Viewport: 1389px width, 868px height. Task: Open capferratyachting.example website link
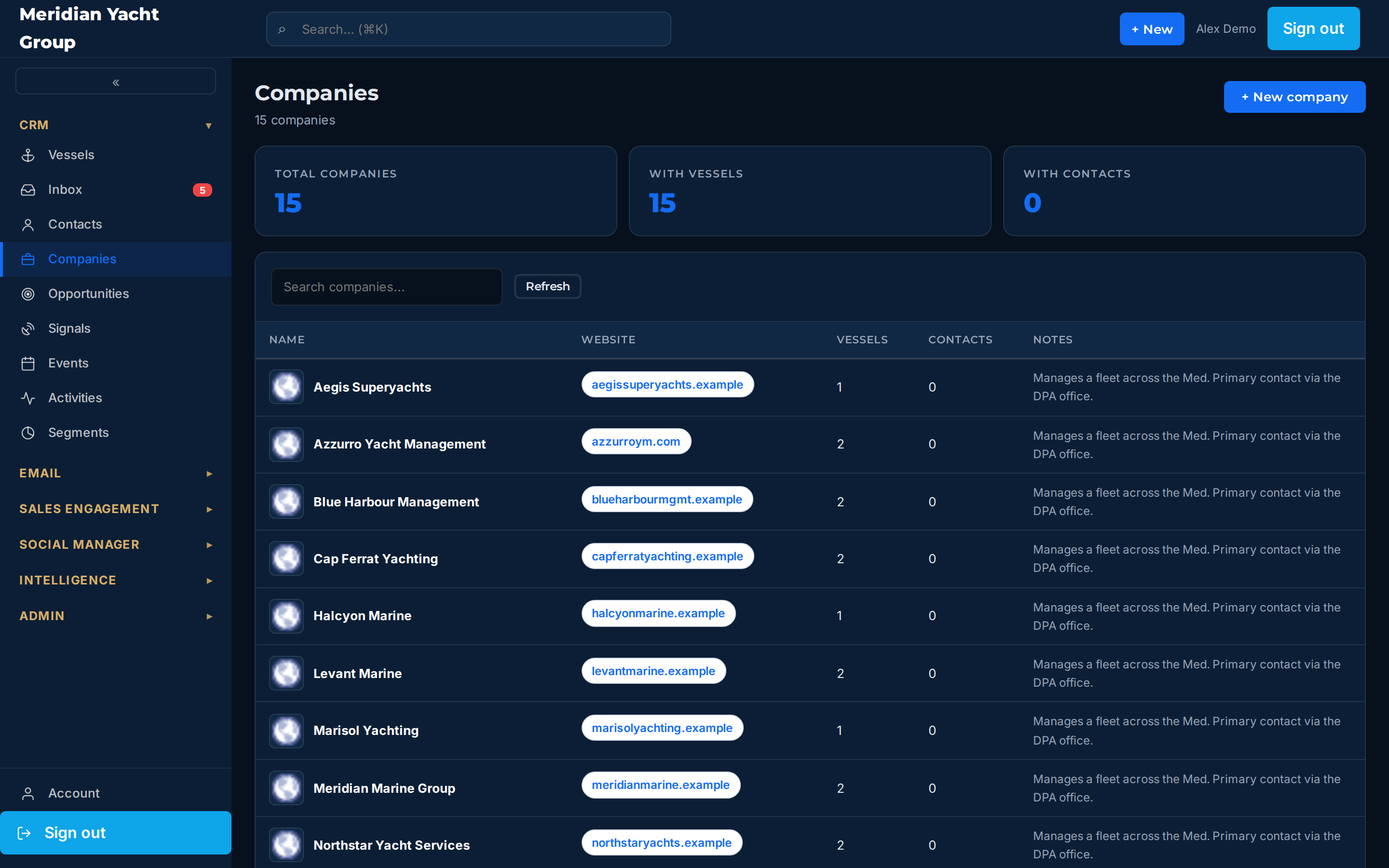coord(667,556)
